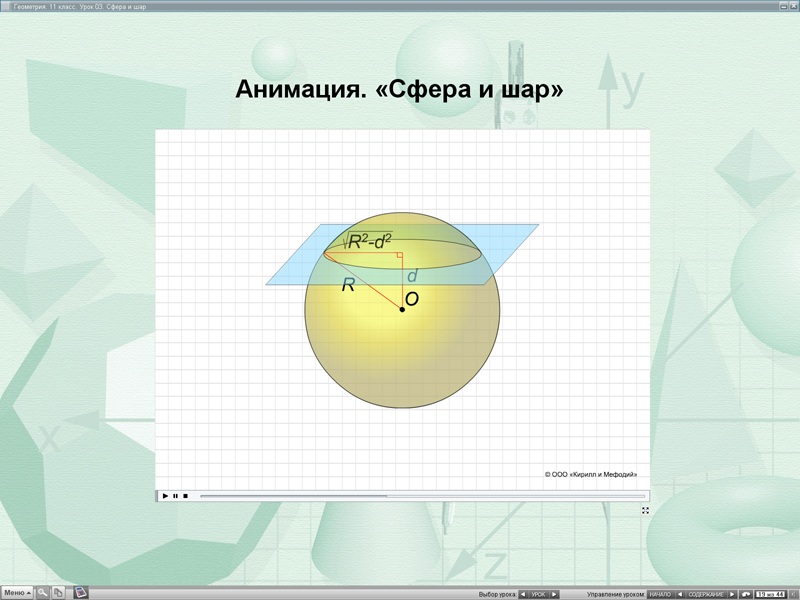This screenshot has width=800, height=600.
Task: Go to previous page of the lesson
Action: (681, 594)
